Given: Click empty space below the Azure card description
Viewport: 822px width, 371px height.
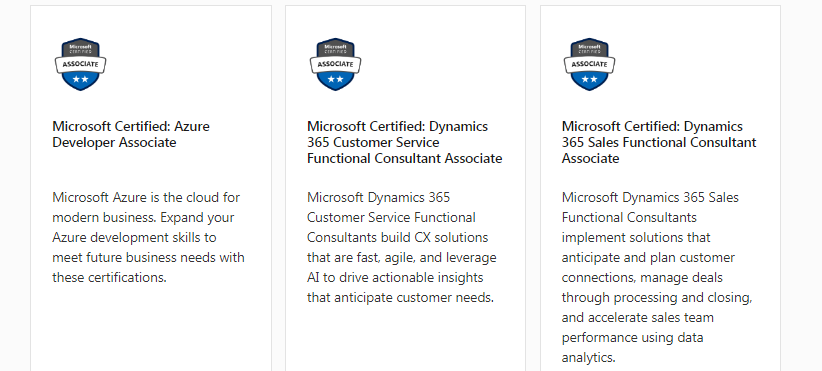Looking at the screenshot, I should pos(151,330).
